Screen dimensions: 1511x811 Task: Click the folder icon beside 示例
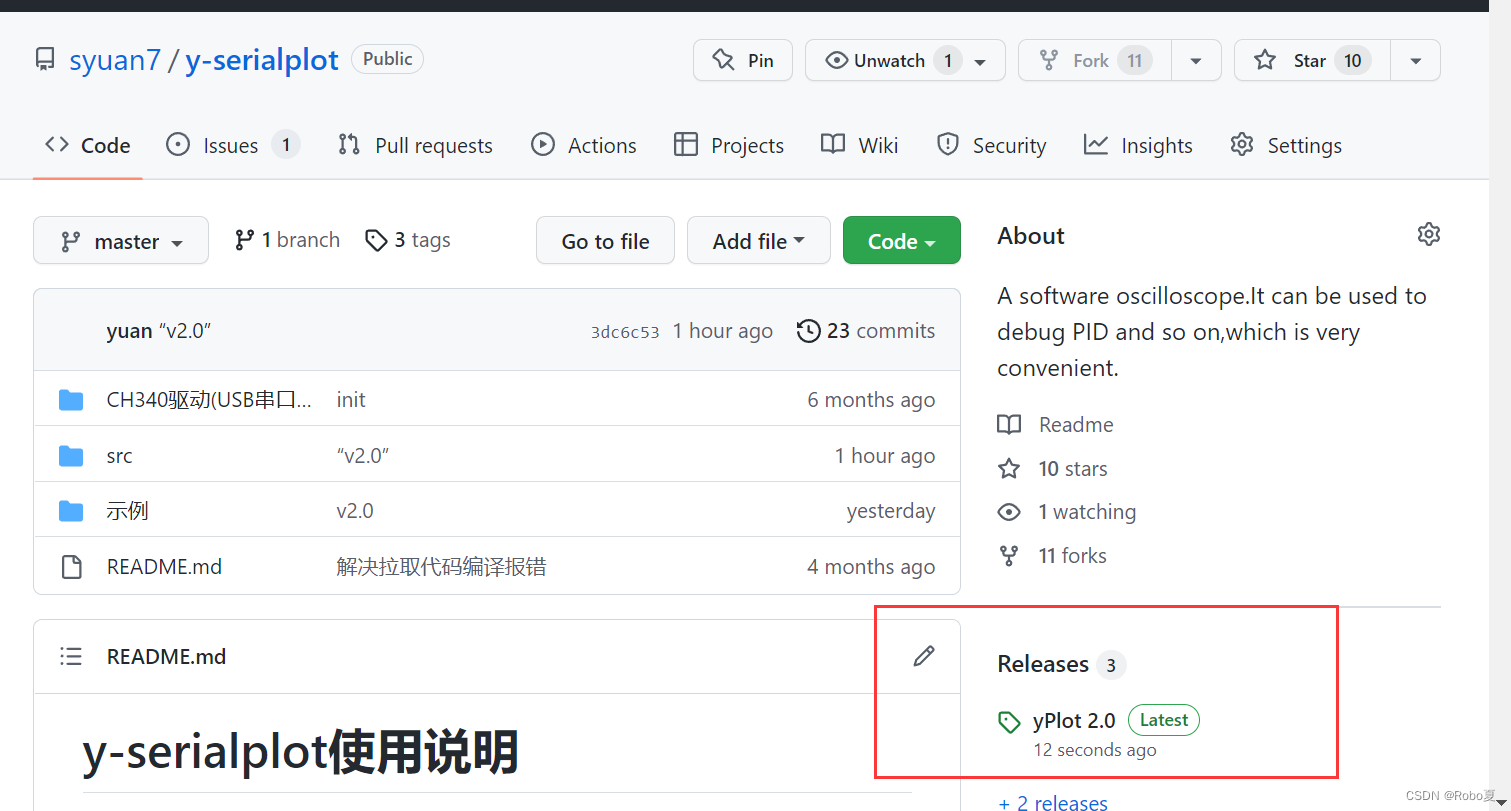(71, 511)
